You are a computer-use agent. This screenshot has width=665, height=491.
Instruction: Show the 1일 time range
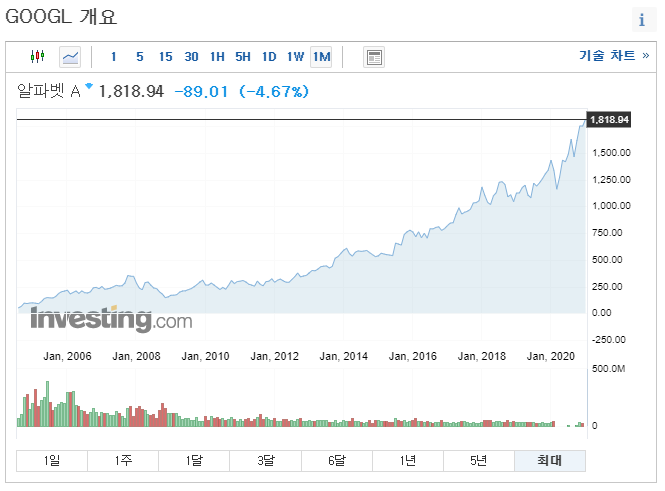[52, 461]
